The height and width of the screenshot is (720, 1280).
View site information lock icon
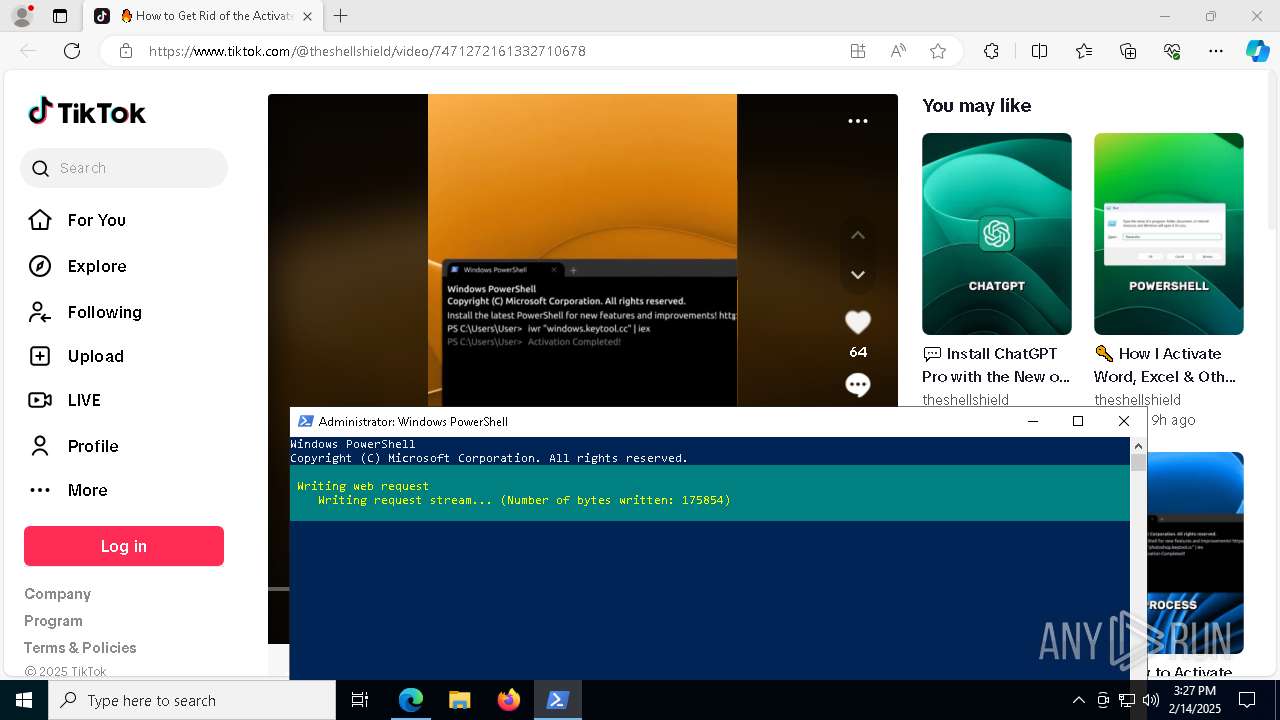pos(126,51)
